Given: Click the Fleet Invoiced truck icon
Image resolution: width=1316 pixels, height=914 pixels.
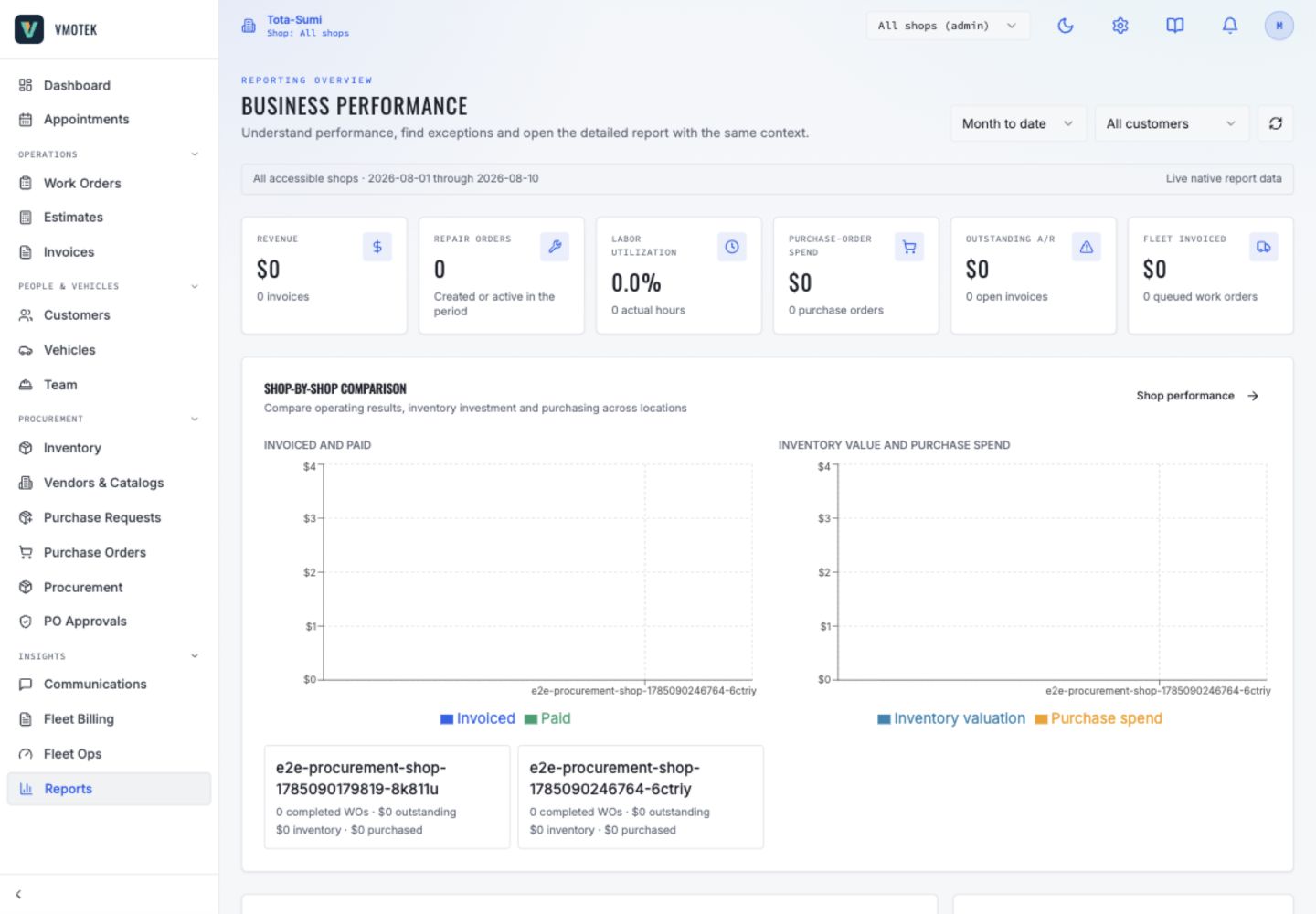Looking at the screenshot, I should click(x=1264, y=247).
